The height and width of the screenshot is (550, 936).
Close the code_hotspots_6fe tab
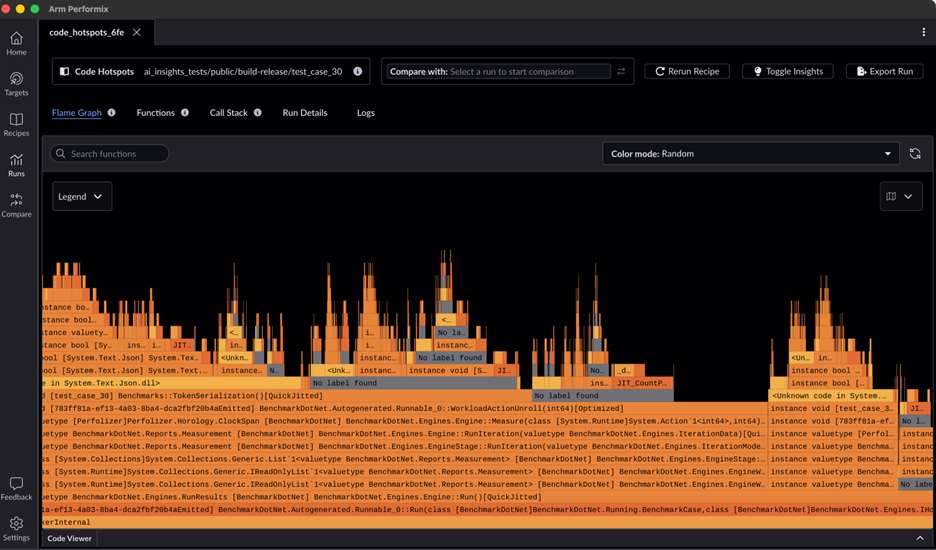coord(137,32)
